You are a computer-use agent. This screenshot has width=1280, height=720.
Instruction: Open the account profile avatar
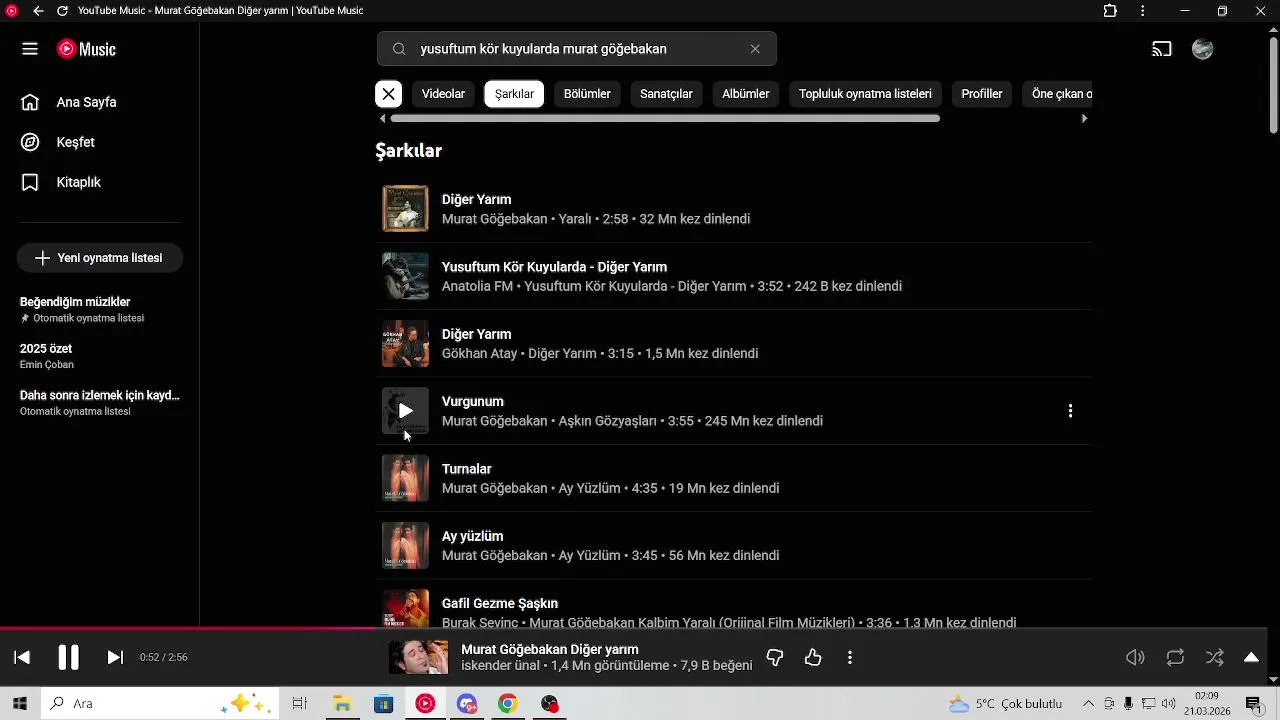pos(1203,49)
